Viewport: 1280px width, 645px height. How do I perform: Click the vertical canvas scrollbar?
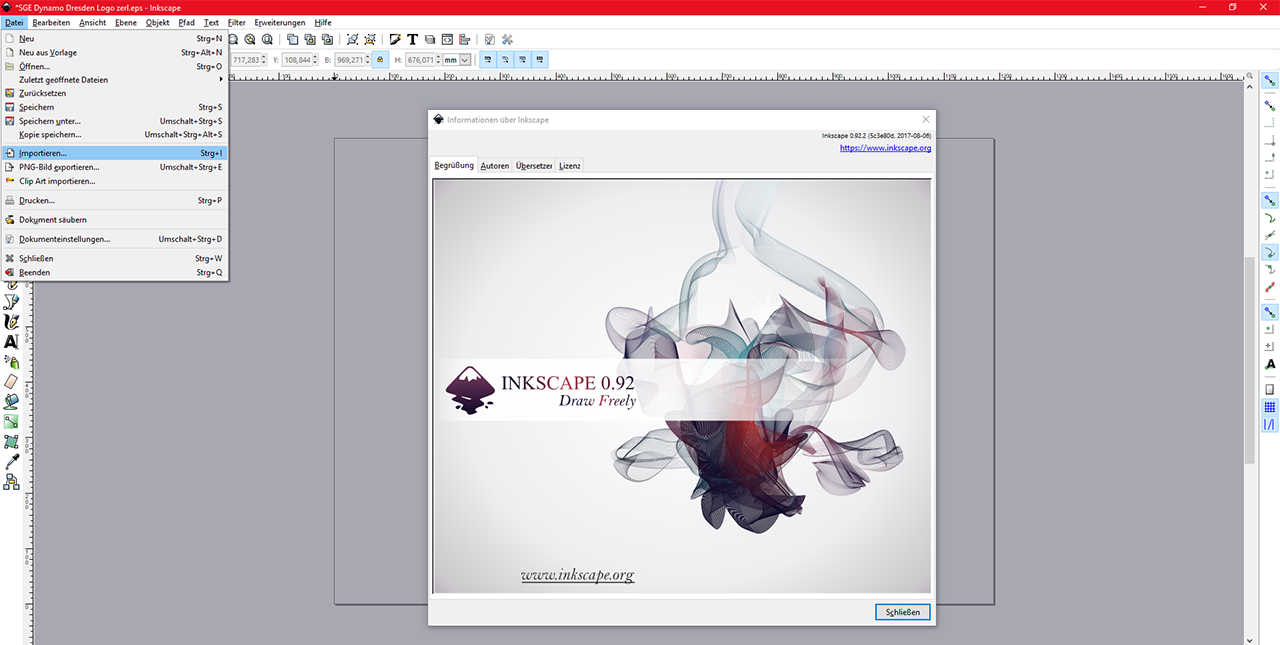[x=1249, y=360]
